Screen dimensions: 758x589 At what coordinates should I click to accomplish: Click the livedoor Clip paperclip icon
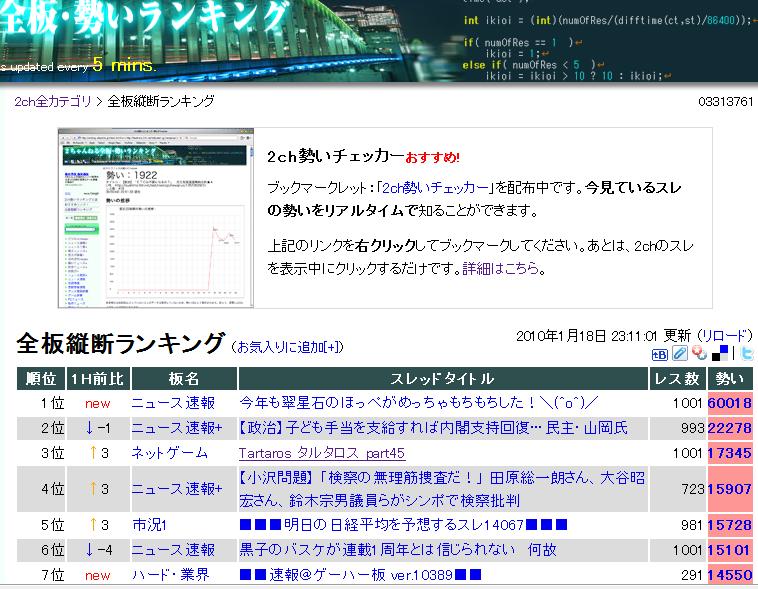679,353
